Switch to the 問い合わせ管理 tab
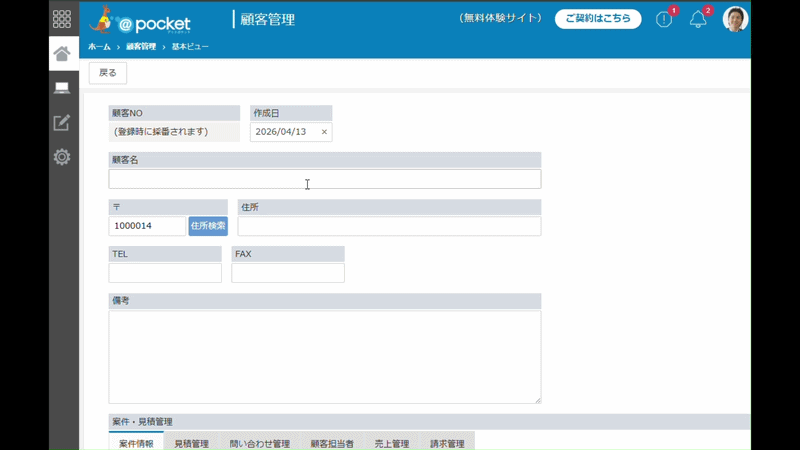 pos(260,442)
